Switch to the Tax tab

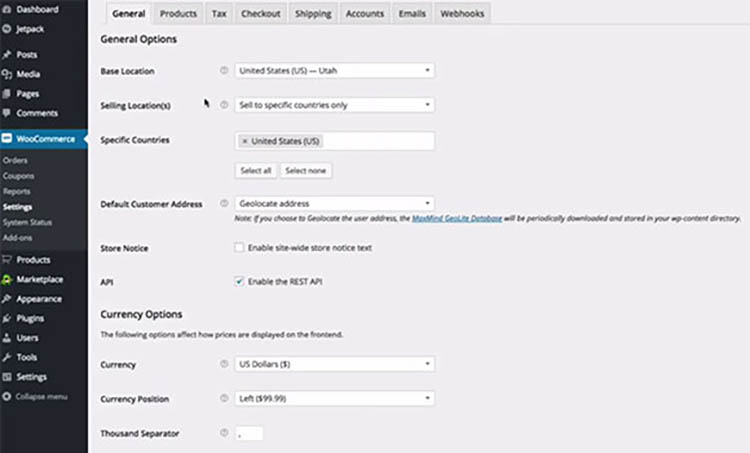coord(219,13)
